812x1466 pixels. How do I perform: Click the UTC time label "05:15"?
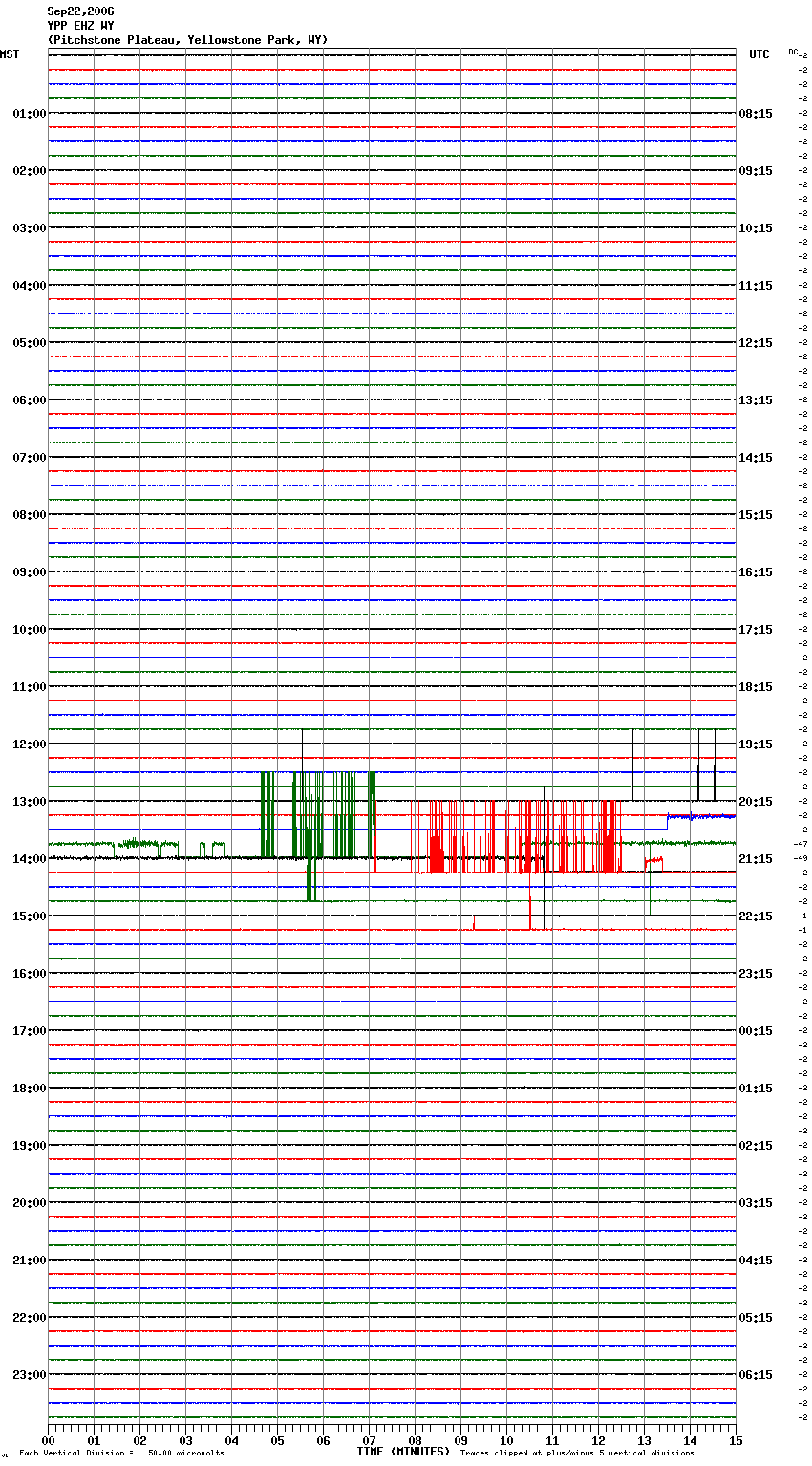coord(756,1318)
